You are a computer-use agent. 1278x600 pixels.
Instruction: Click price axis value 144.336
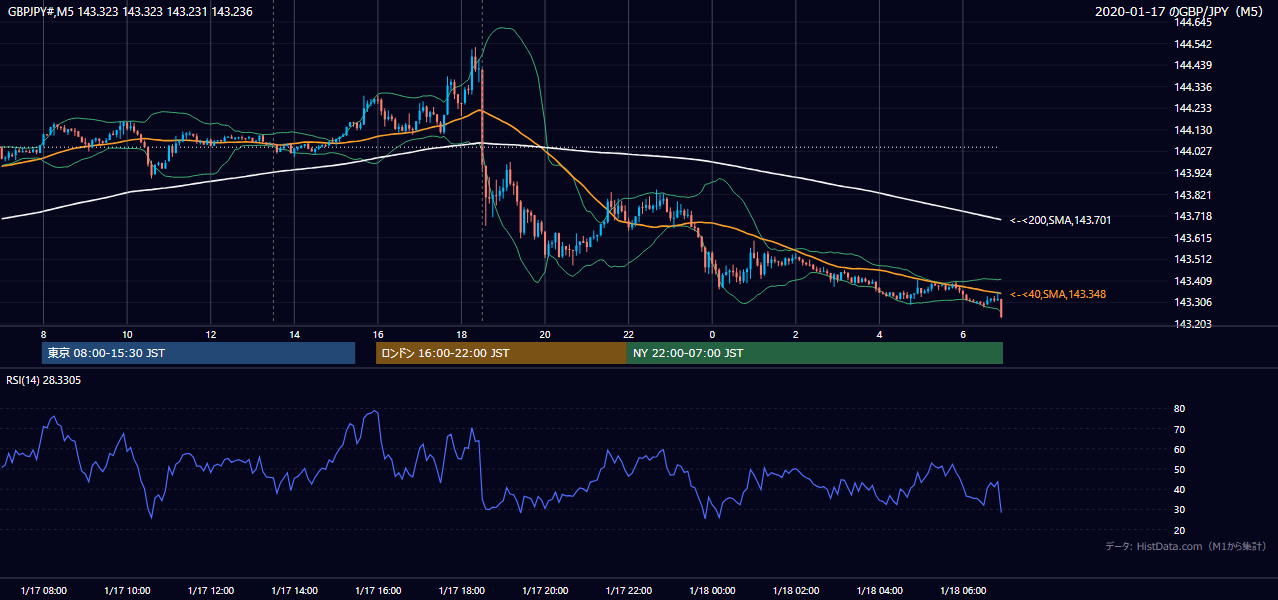[x=1194, y=87]
